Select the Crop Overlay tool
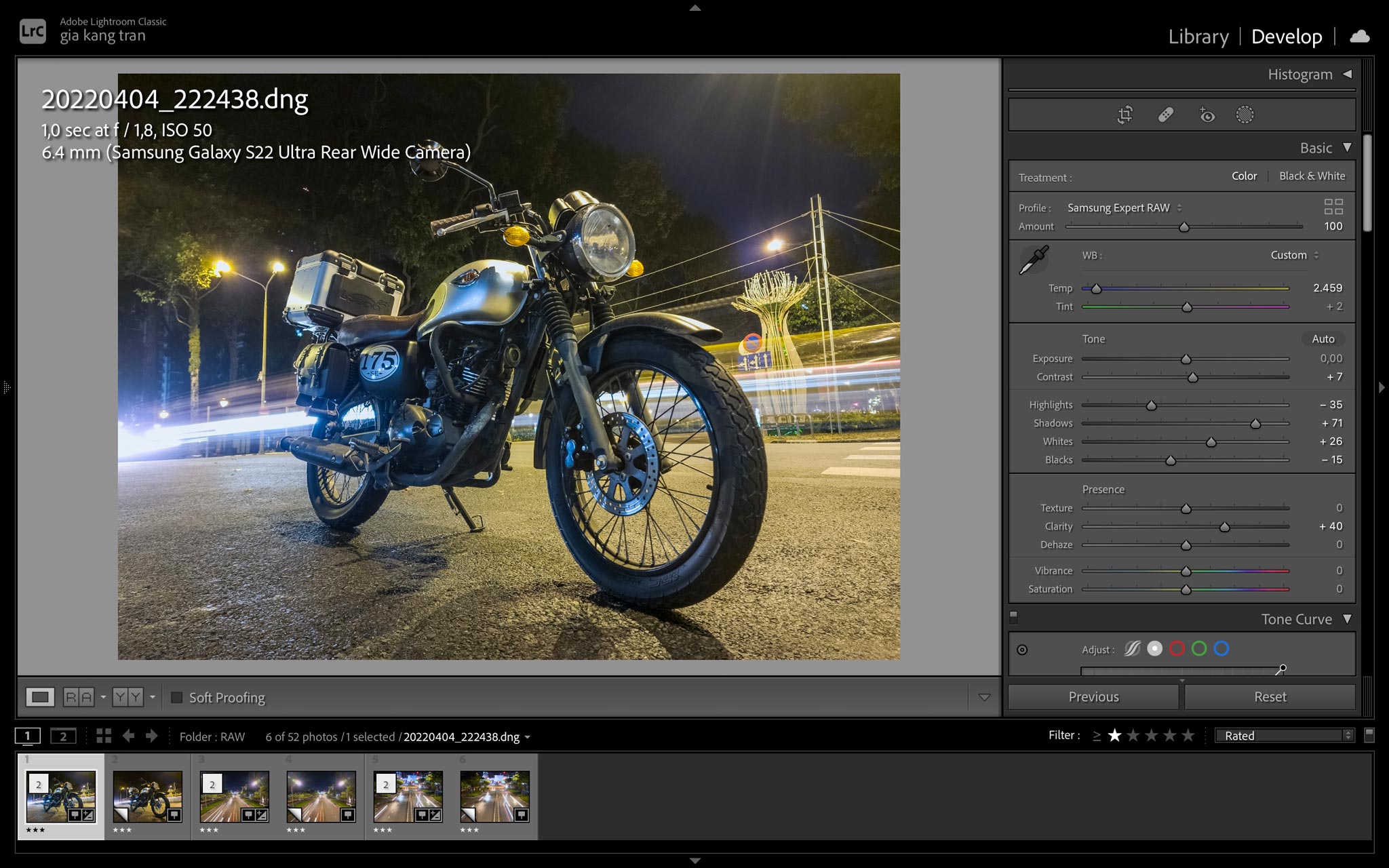Viewport: 1389px width, 868px height. (1125, 115)
